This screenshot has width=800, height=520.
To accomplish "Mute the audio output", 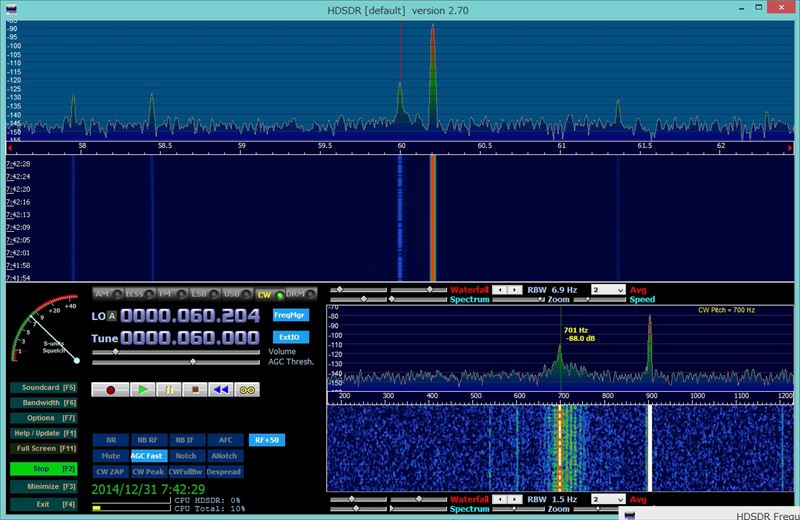I will click(x=111, y=456).
